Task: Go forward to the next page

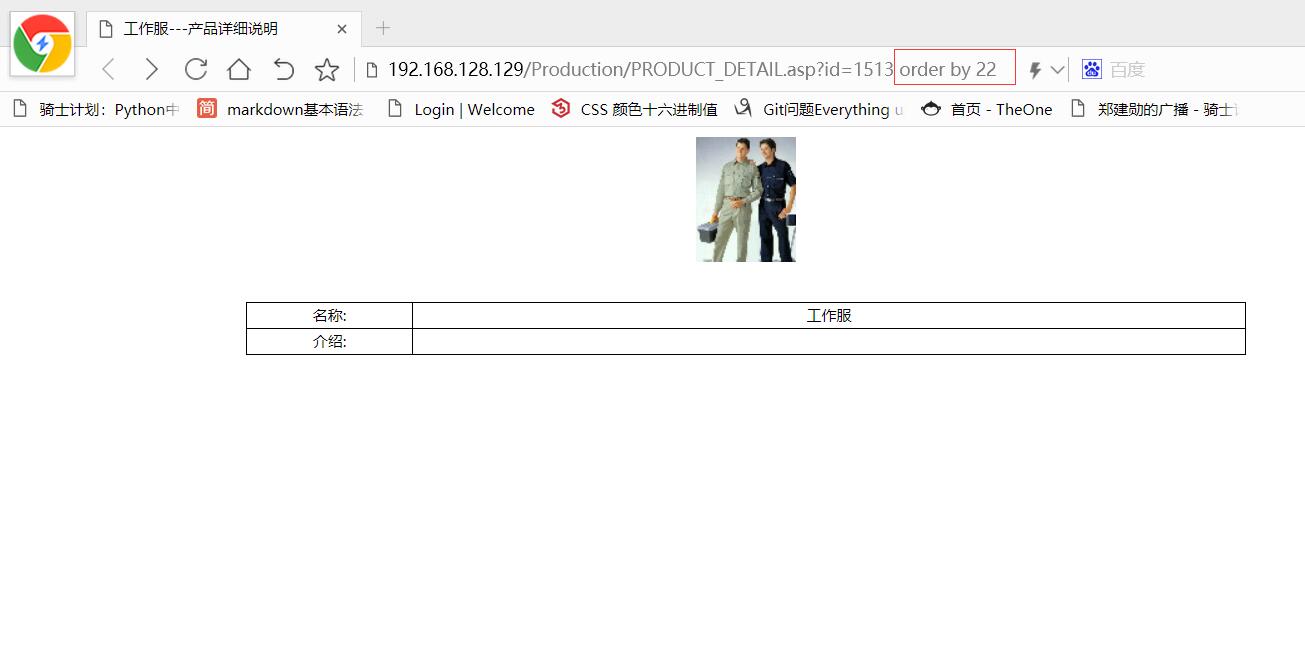Action: (x=152, y=69)
